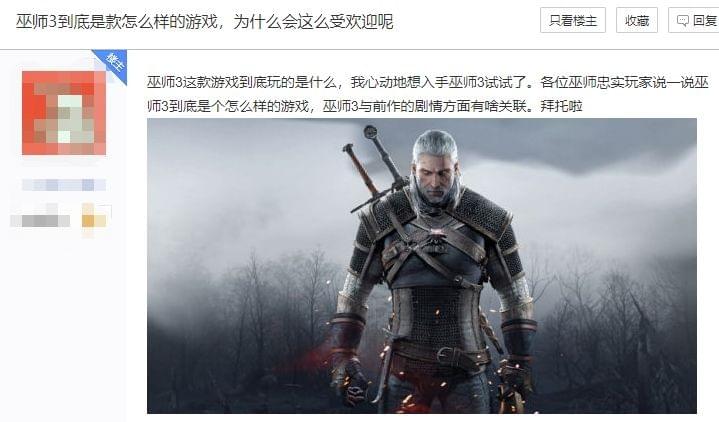Viewport: 719px width, 422px height.
Task: Toggle 收藏 to bookmark this thread
Action: click(637, 20)
